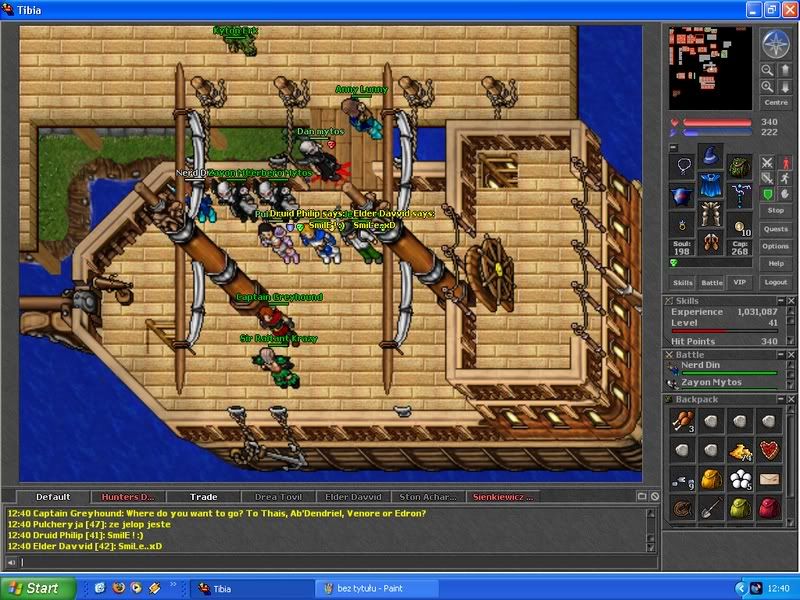
Task: Zoom in the minimap
Action: (x=767, y=87)
